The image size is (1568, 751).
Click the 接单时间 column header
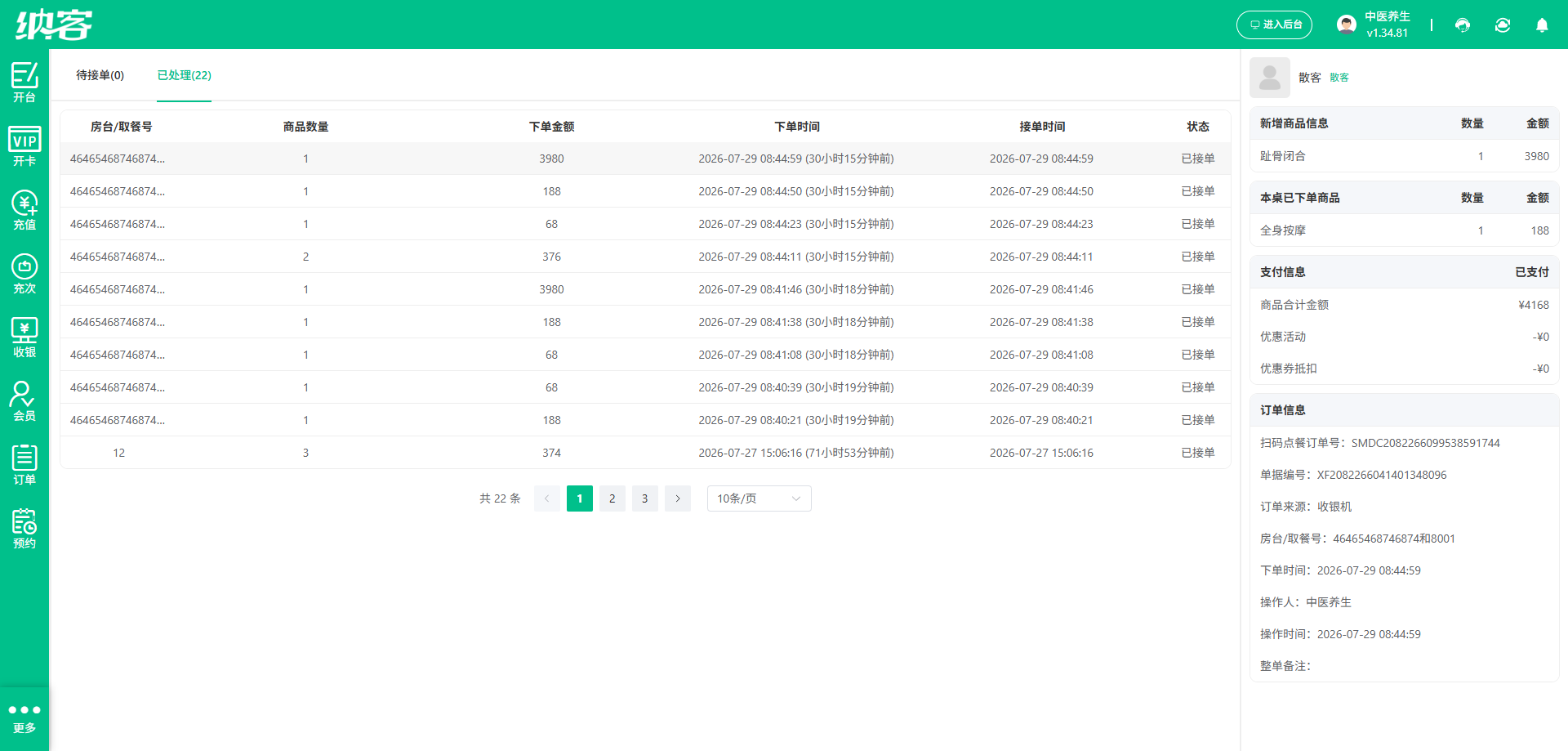1042,127
